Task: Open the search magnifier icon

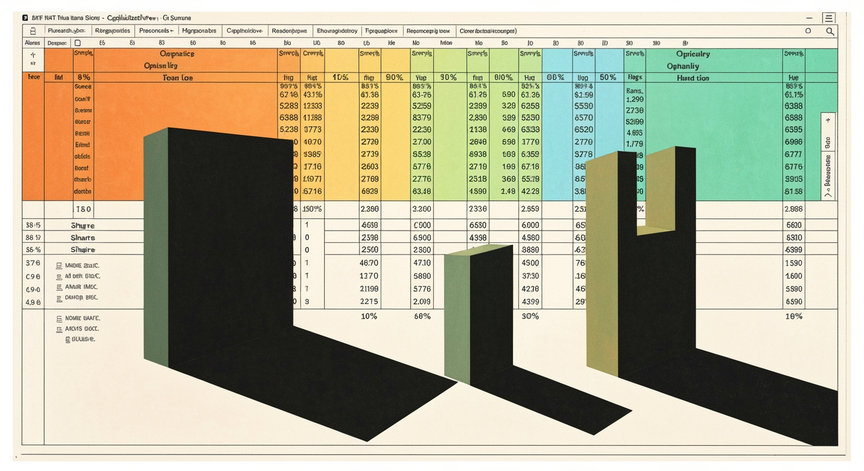Action: point(829,31)
